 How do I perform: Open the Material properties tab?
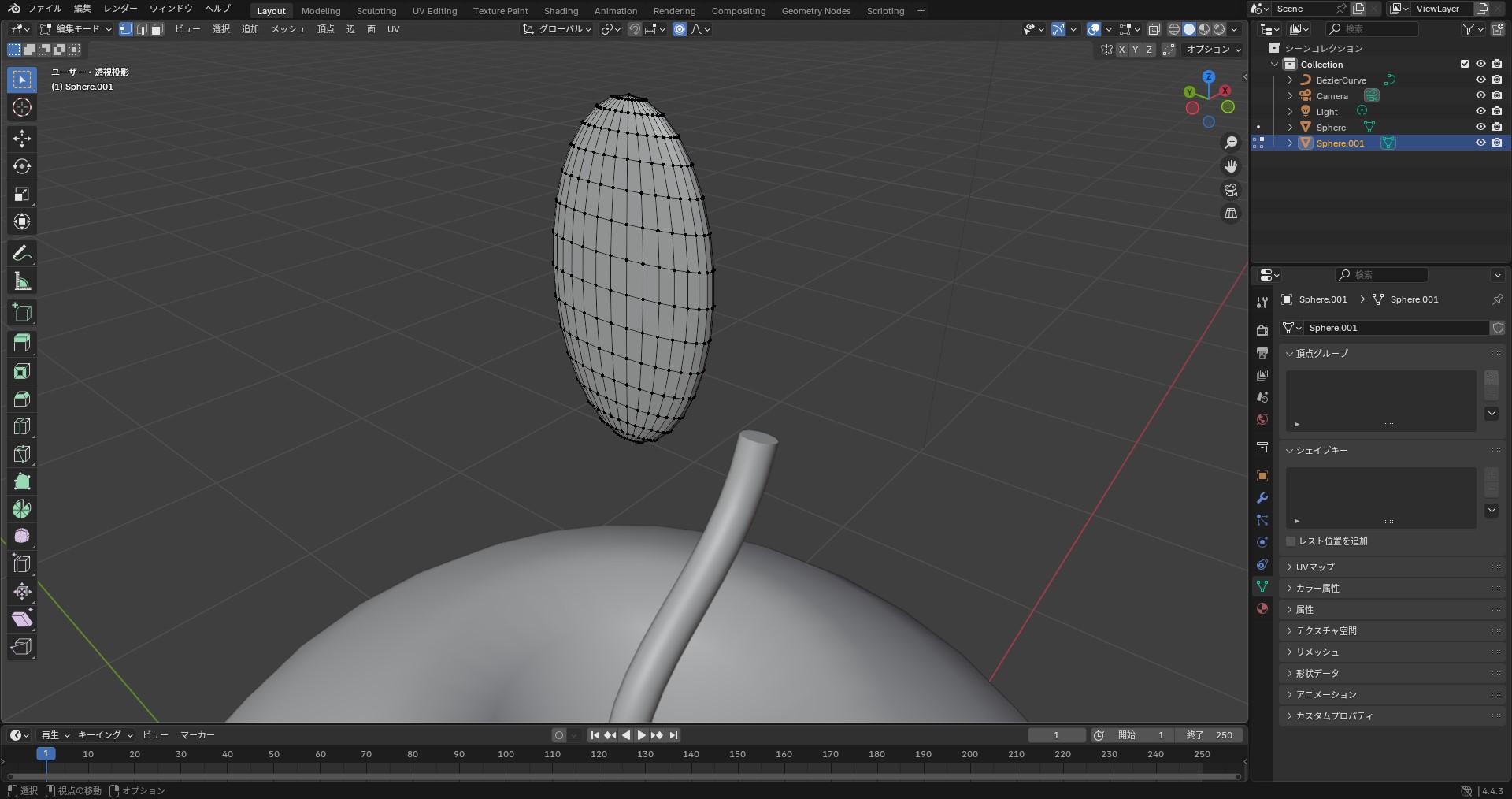[x=1262, y=608]
